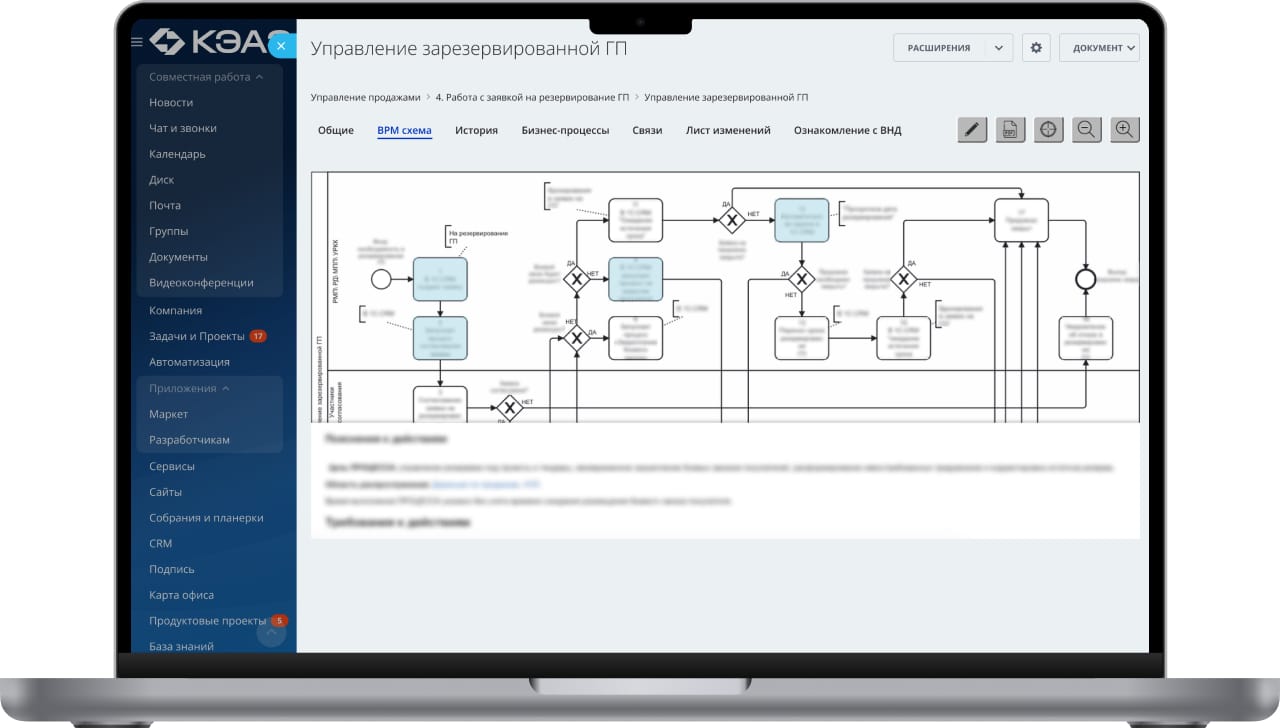
Task: Click the crosshair center-diagram icon
Action: point(1048,130)
